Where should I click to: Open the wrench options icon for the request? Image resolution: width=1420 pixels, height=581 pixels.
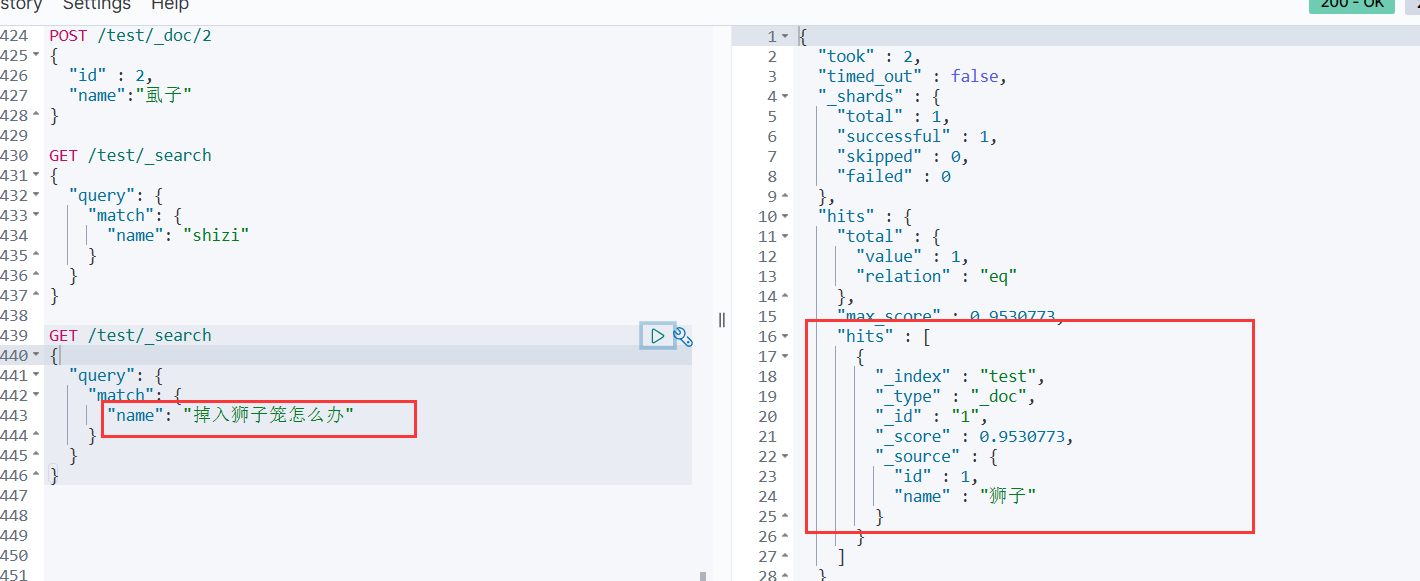683,336
